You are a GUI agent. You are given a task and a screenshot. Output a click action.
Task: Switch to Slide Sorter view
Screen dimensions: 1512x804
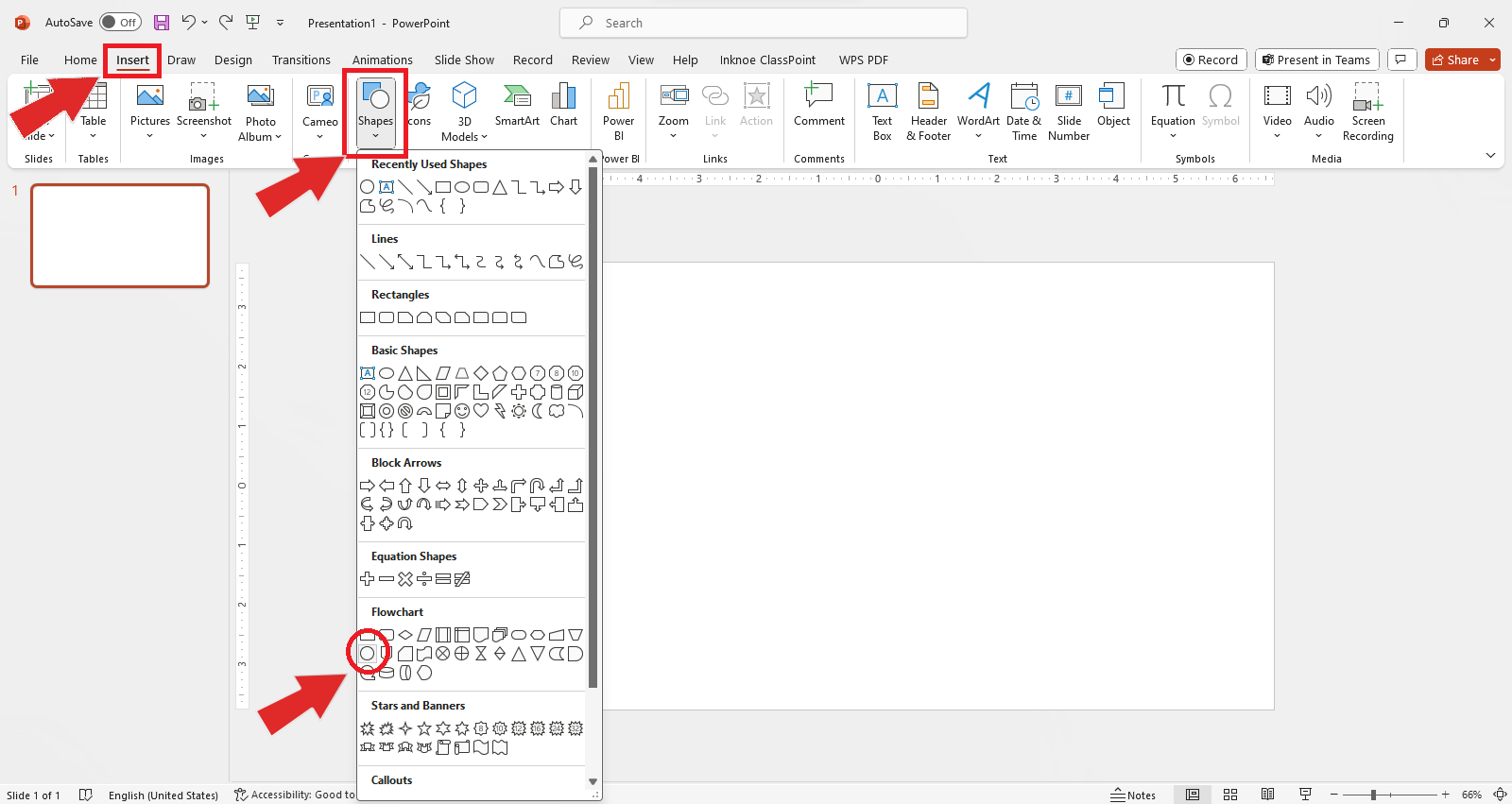(x=1230, y=795)
